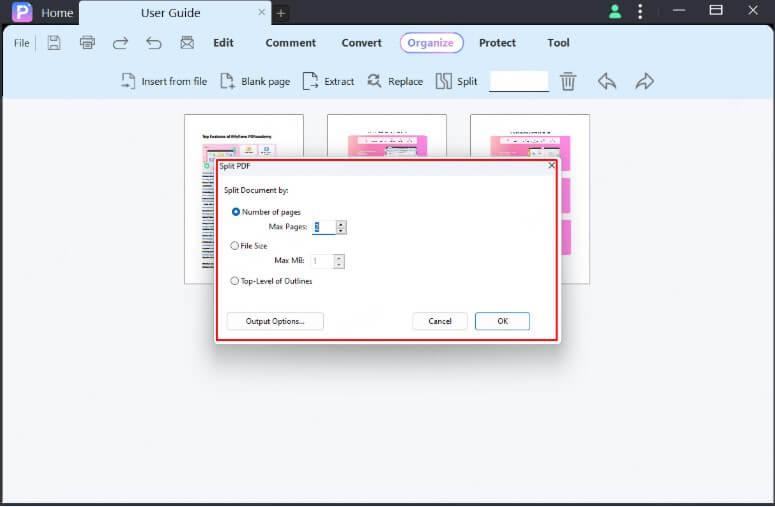The image size is (775, 507).
Task: Select Top-Level of Outlines radio button
Action: click(234, 281)
